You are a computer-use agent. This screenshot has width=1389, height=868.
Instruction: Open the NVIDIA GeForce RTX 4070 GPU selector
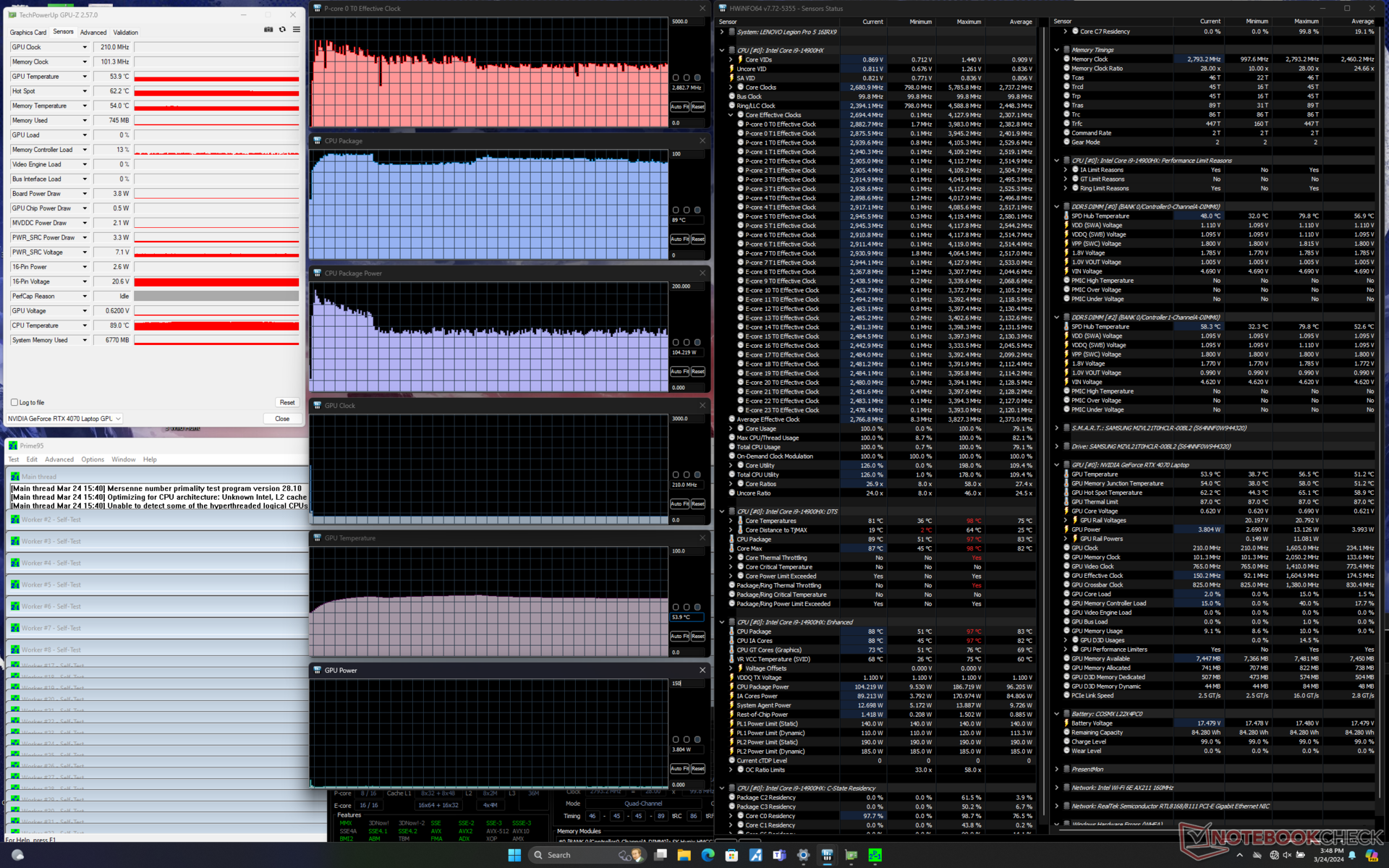(x=64, y=419)
